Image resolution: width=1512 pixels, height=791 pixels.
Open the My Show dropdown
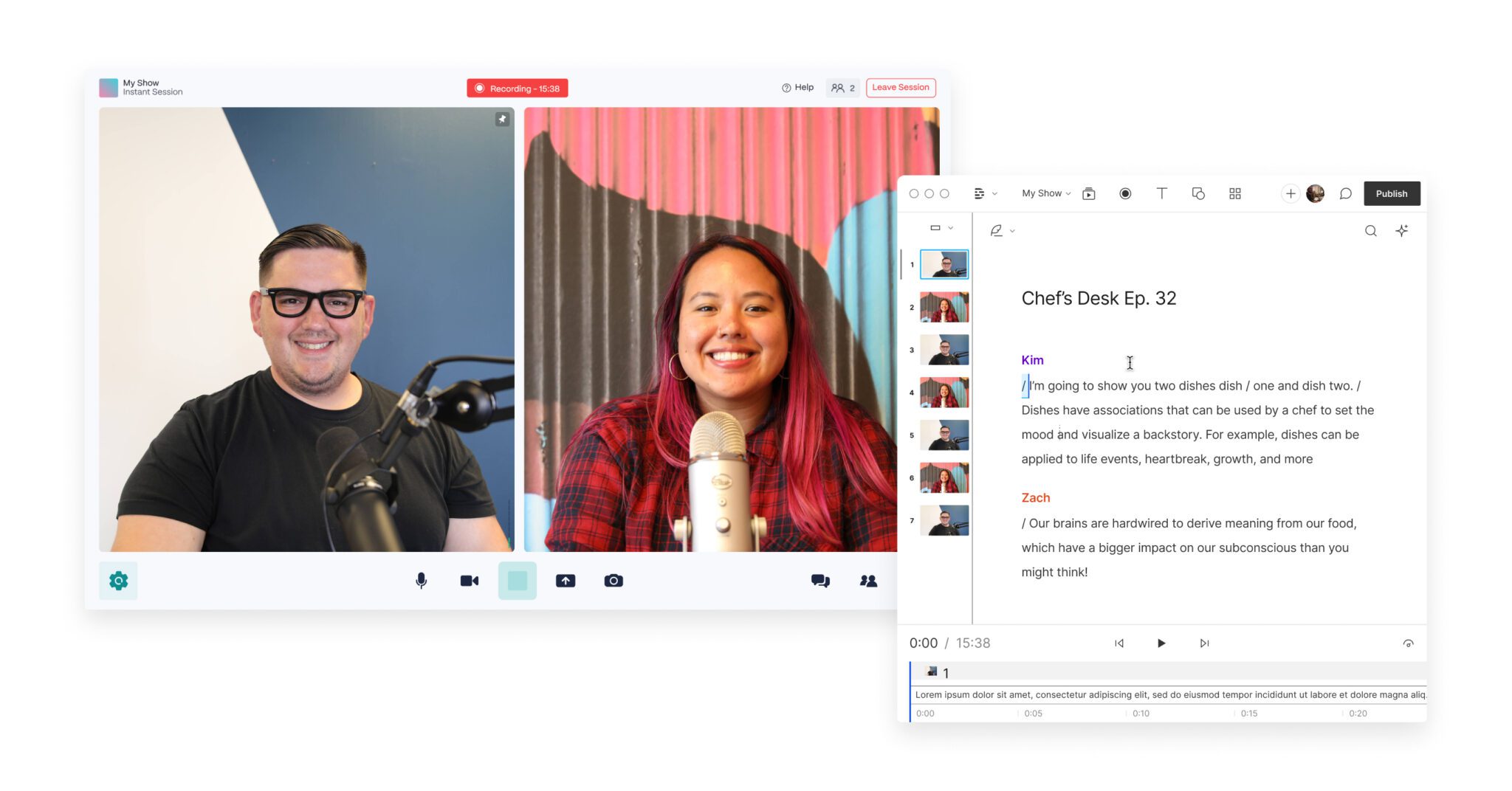[1045, 193]
